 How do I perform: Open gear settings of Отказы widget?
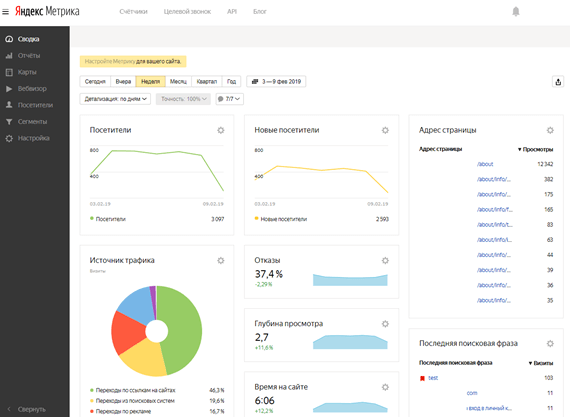(x=385, y=260)
